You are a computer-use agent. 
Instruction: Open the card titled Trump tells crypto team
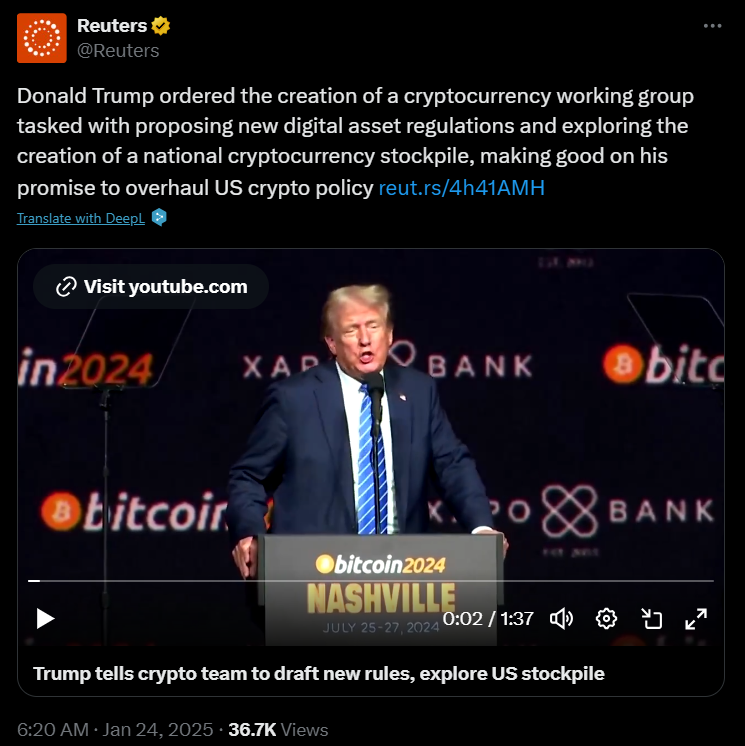pyautogui.click(x=319, y=674)
